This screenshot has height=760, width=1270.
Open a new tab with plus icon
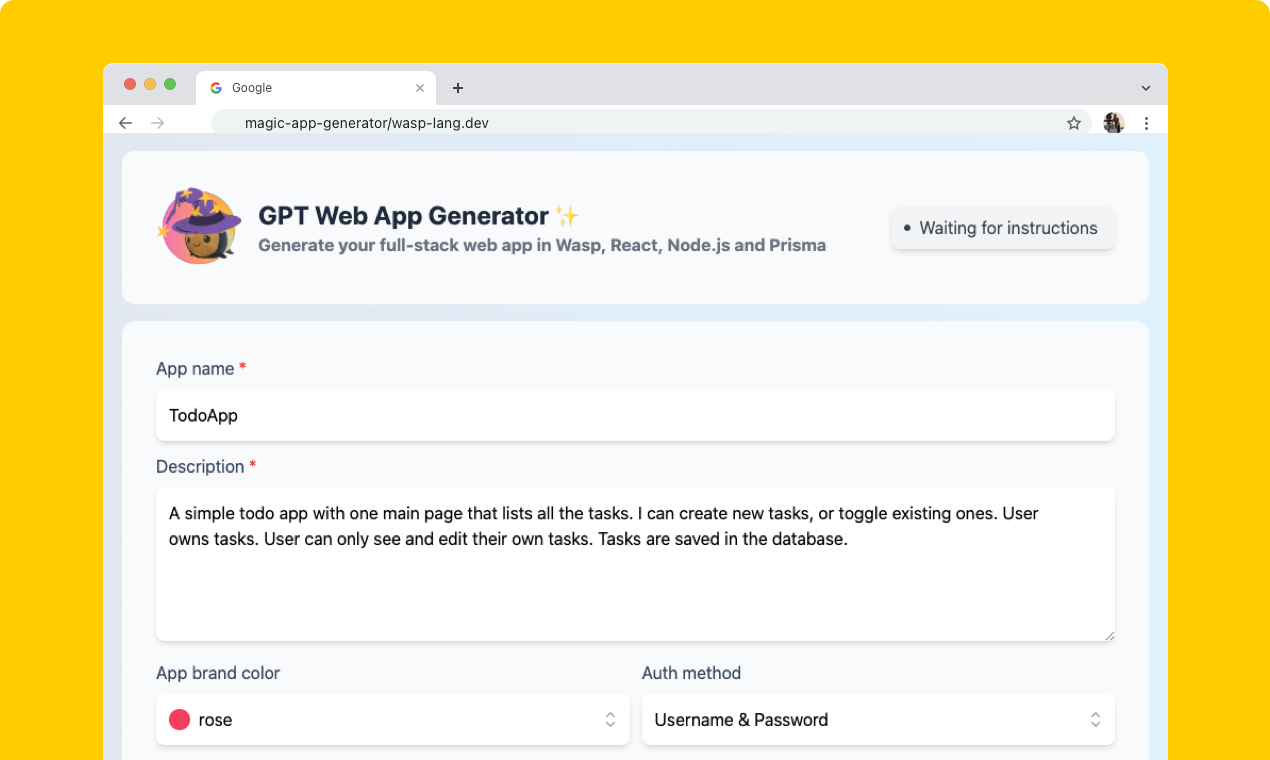click(x=458, y=88)
